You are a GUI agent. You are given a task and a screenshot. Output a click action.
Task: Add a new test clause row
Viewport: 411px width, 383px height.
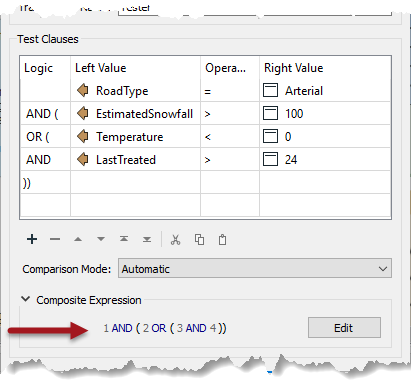pyautogui.click(x=32, y=239)
